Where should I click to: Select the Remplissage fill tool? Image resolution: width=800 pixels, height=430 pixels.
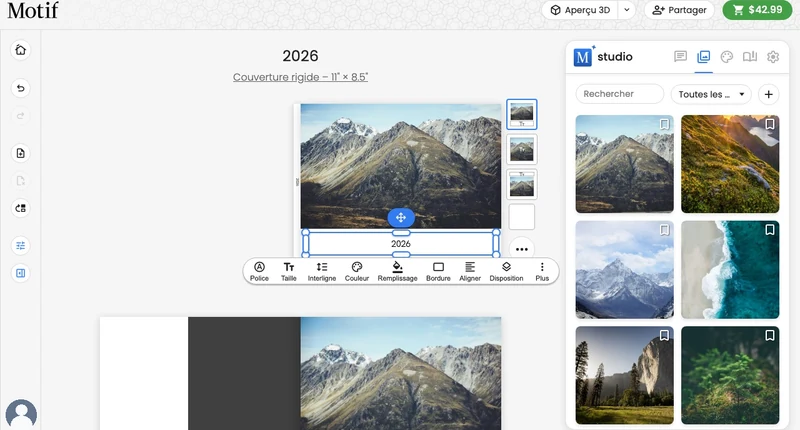click(x=397, y=271)
